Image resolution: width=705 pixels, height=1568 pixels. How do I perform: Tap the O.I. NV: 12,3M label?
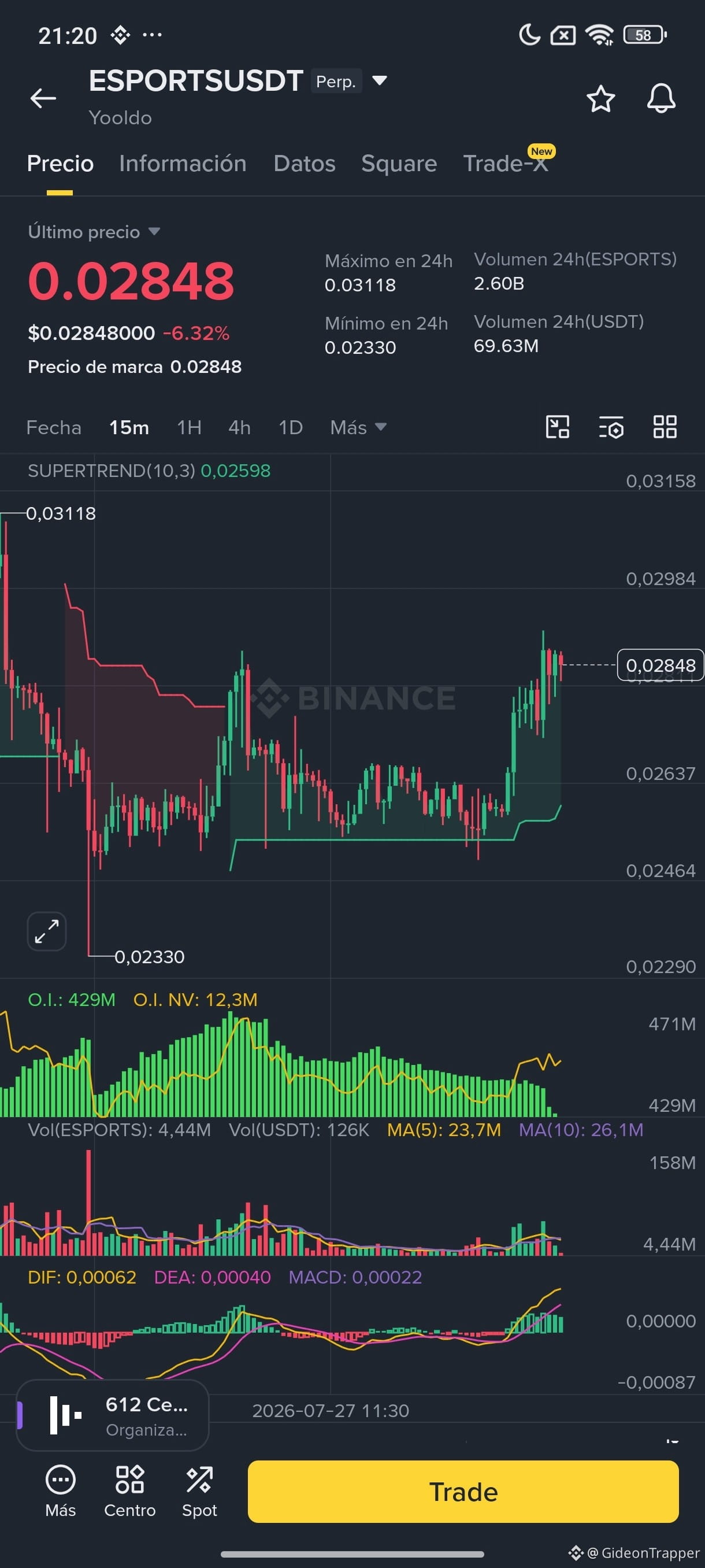click(195, 1000)
